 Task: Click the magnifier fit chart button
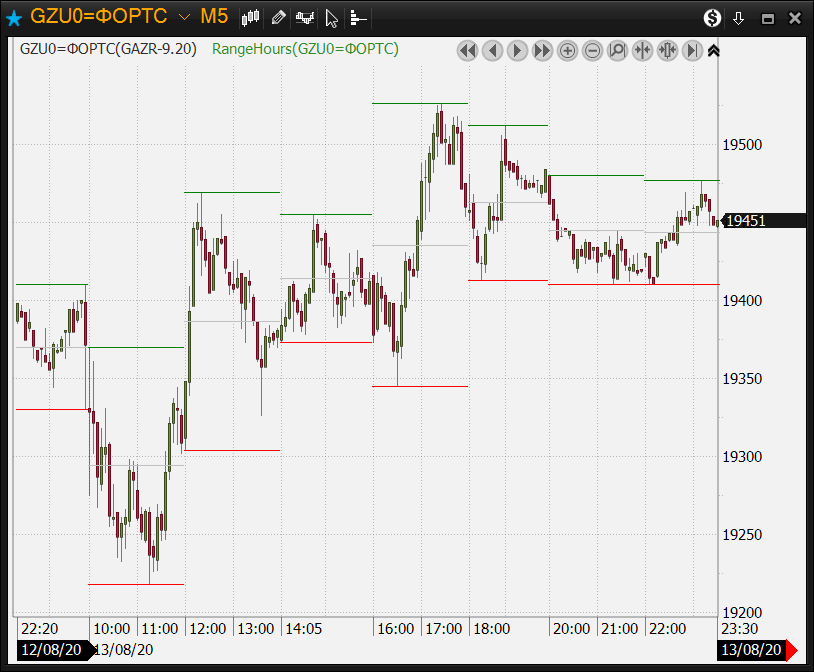pos(617,50)
